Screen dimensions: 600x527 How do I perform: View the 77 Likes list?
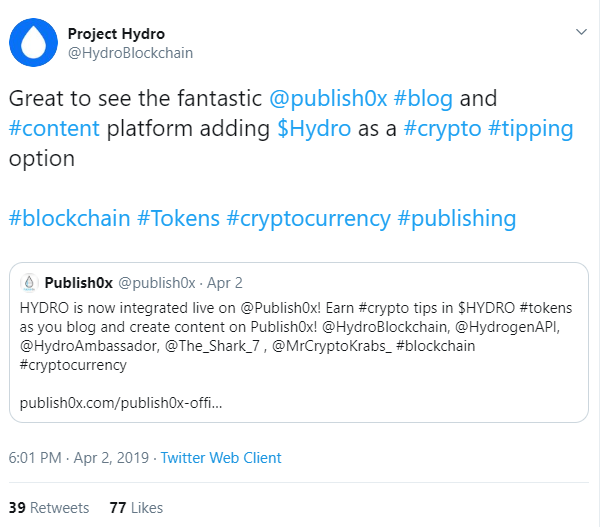pos(136,508)
